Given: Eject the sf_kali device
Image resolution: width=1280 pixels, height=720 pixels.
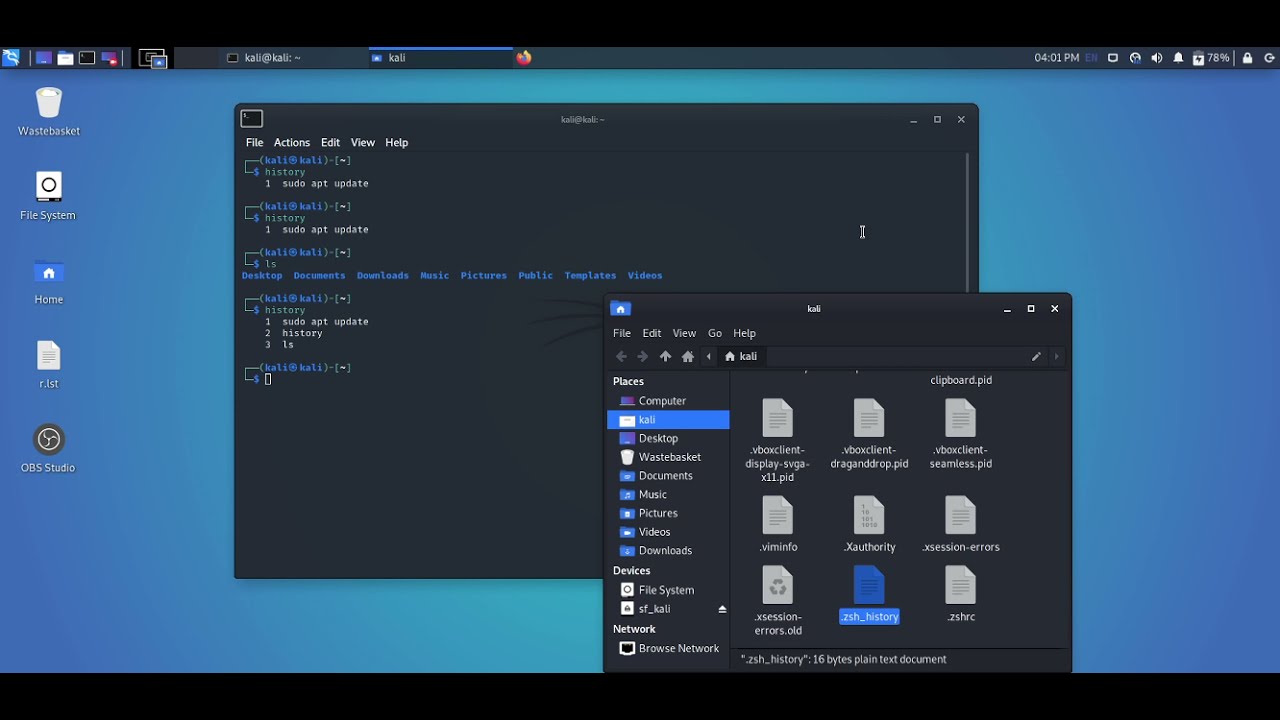Looking at the screenshot, I should 722,609.
